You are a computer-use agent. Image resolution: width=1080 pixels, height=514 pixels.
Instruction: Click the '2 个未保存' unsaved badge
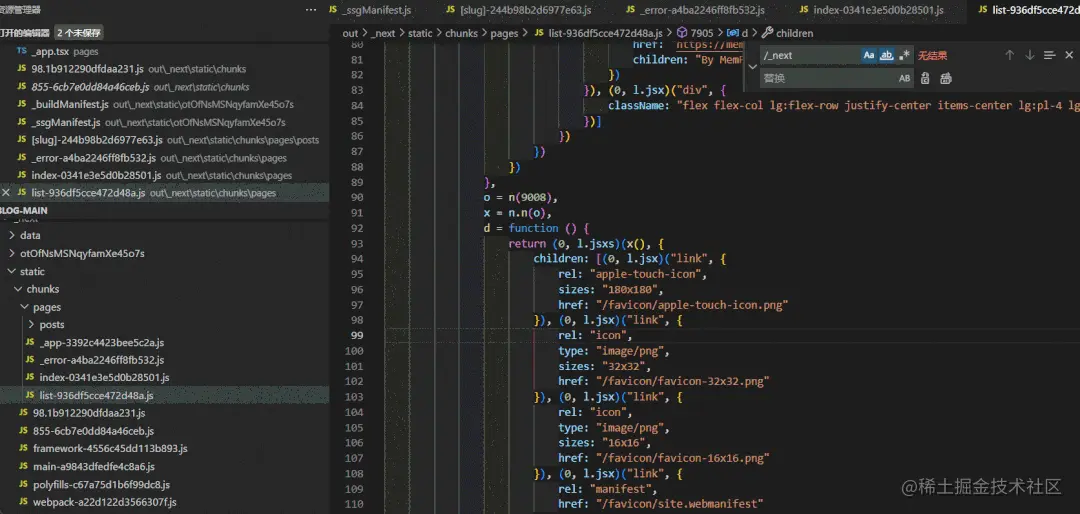pos(79,32)
